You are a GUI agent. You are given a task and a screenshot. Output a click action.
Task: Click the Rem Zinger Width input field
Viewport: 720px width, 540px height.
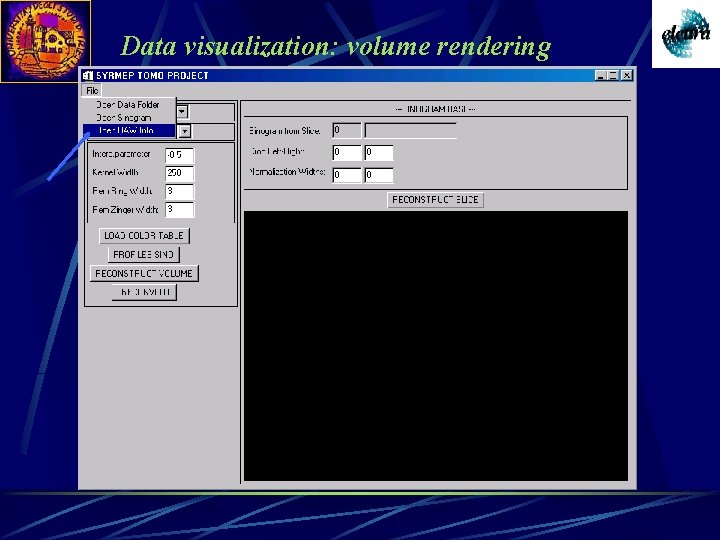point(180,209)
